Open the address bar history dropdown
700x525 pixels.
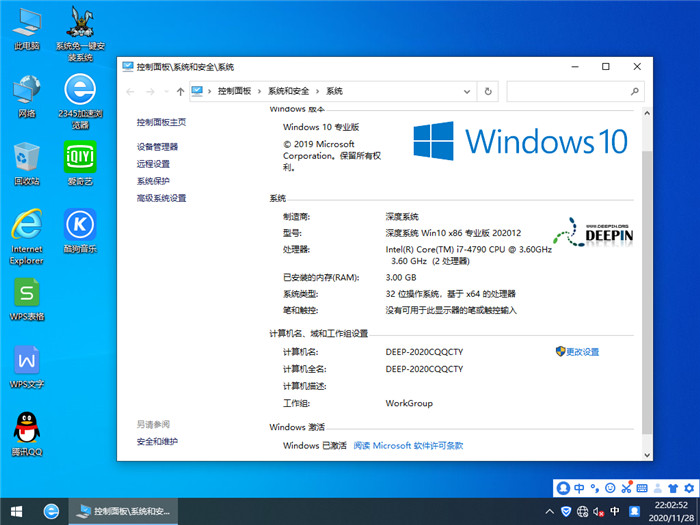[x=467, y=92]
